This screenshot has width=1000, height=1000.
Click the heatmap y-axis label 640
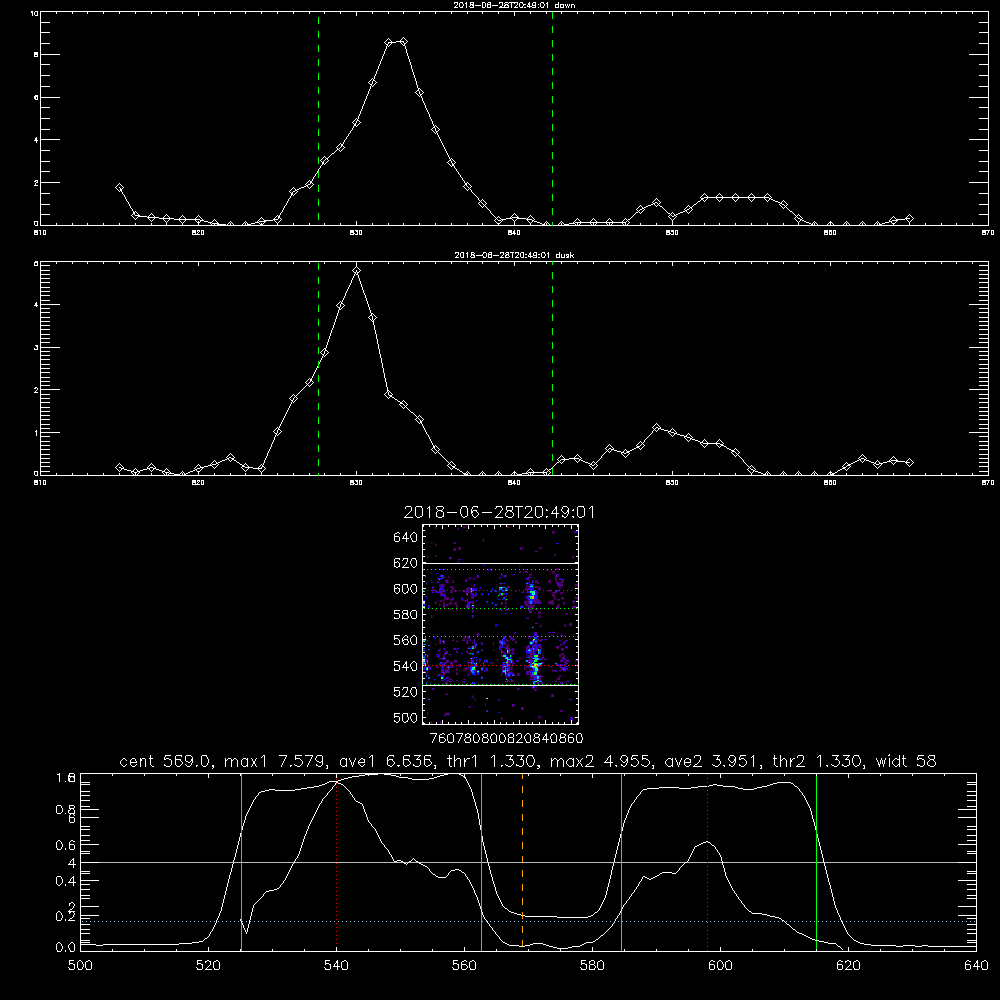(405, 538)
